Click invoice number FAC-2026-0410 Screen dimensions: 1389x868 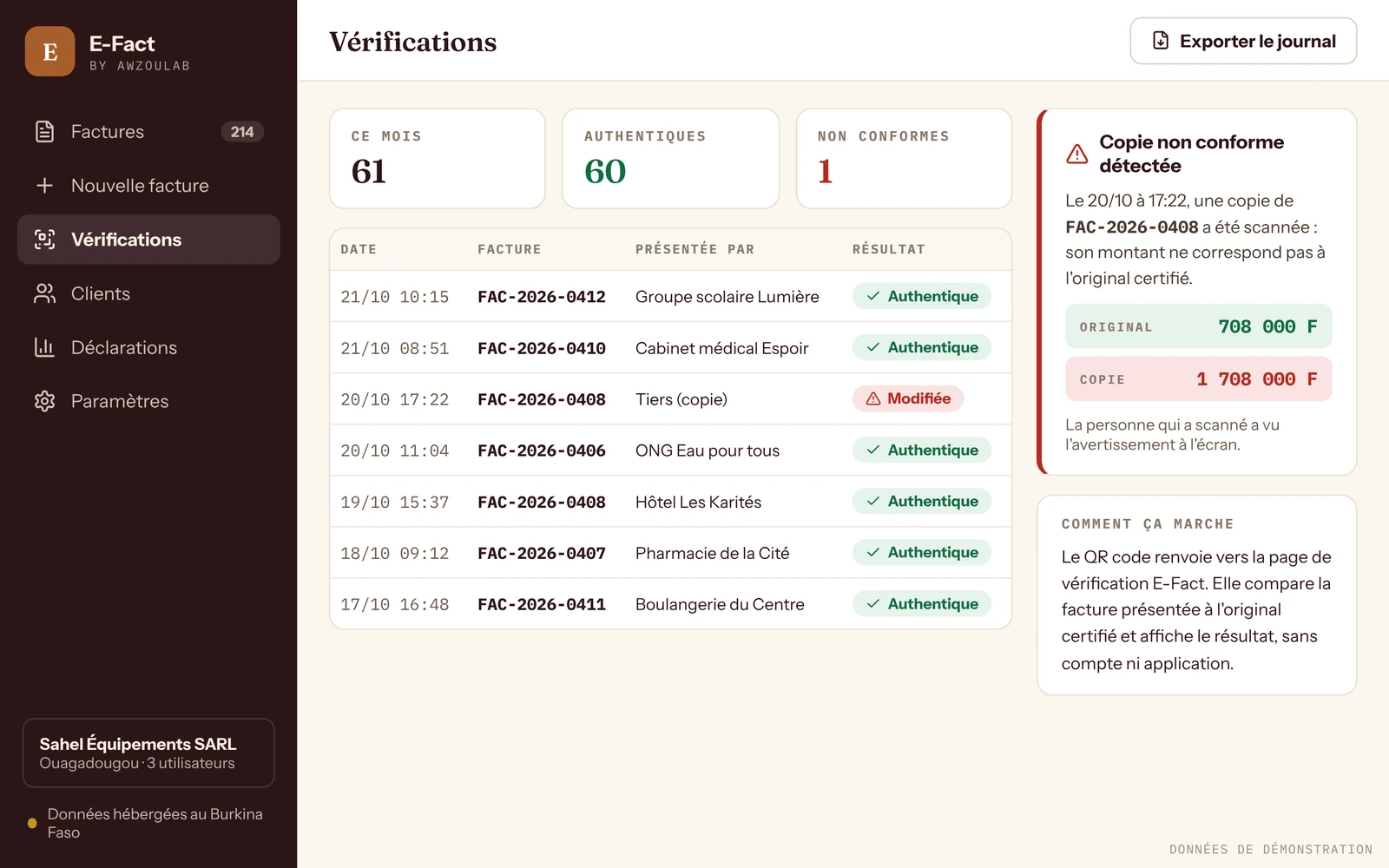[x=542, y=348]
